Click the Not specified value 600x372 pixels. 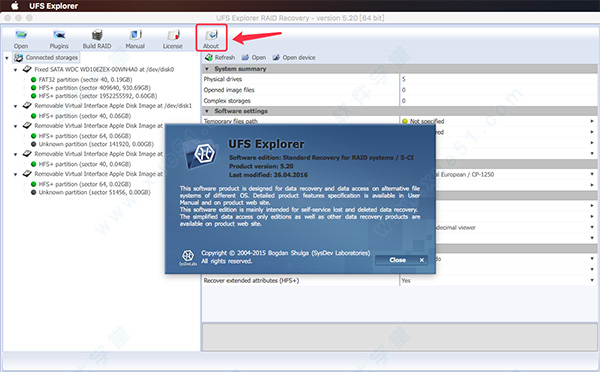click(x=427, y=121)
